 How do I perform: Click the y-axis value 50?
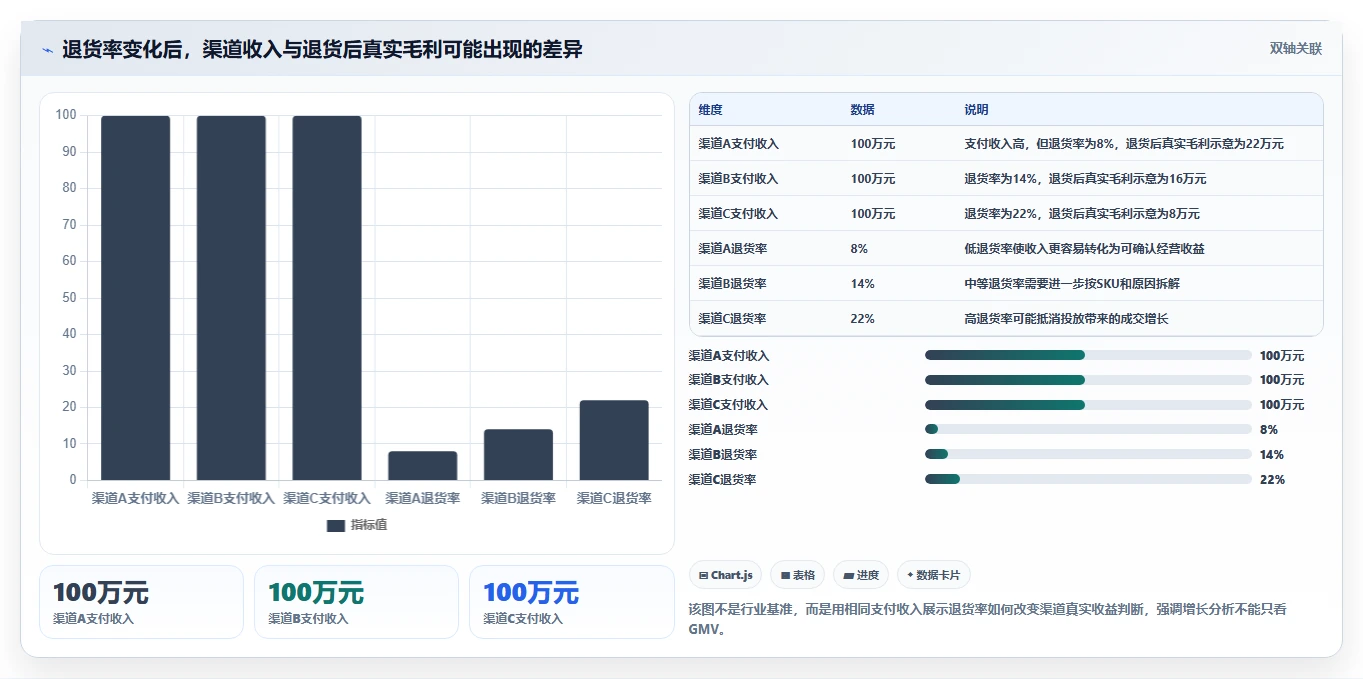(x=69, y=298)
